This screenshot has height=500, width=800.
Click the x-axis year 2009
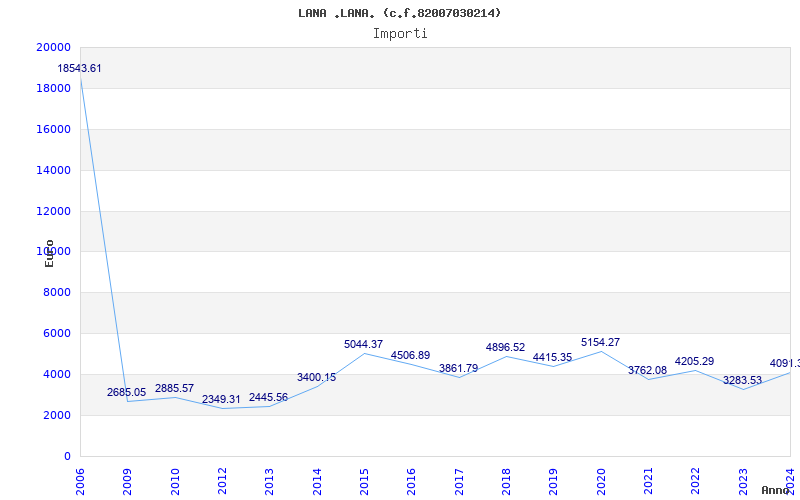128,482
